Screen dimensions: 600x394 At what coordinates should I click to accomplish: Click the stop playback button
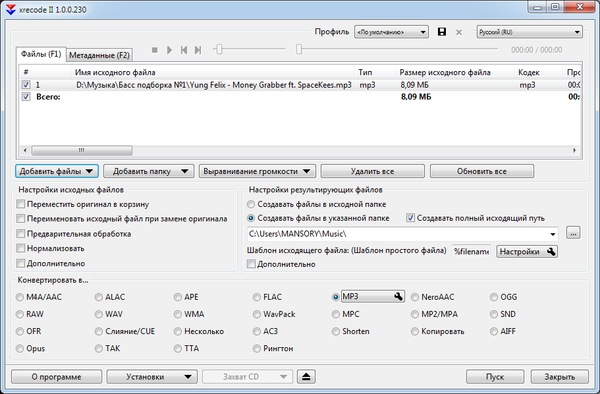tap(155, 50)
